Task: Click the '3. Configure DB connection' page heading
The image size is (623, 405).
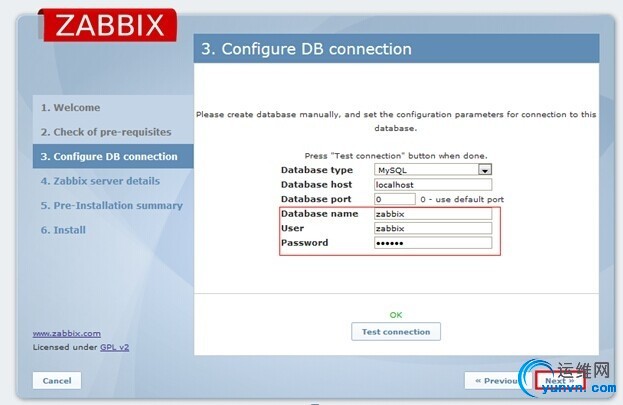Action: [306, 49]
